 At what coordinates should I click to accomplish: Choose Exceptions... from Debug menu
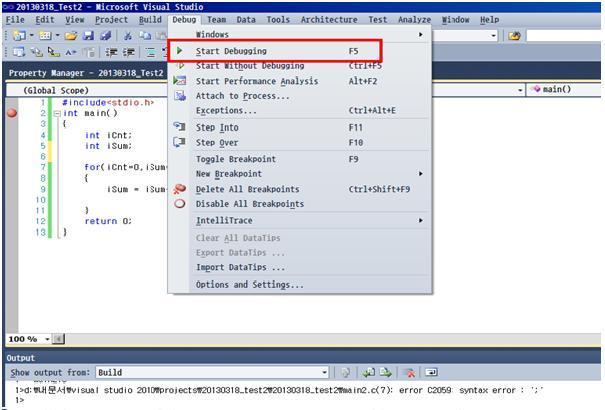click(300, 111)
